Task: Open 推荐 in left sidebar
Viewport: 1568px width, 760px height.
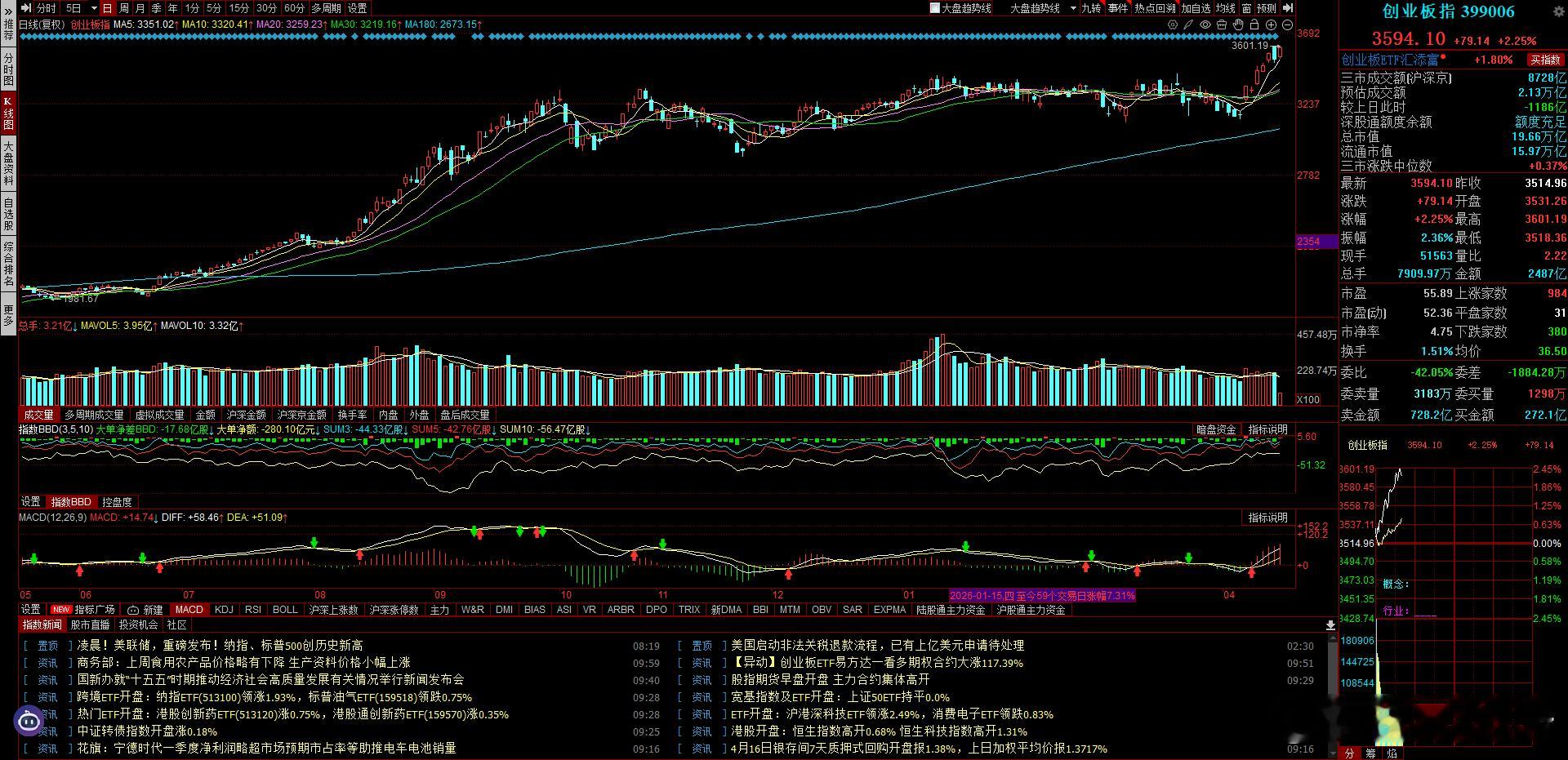Action: pyautogui.click(x=8, y=32)
